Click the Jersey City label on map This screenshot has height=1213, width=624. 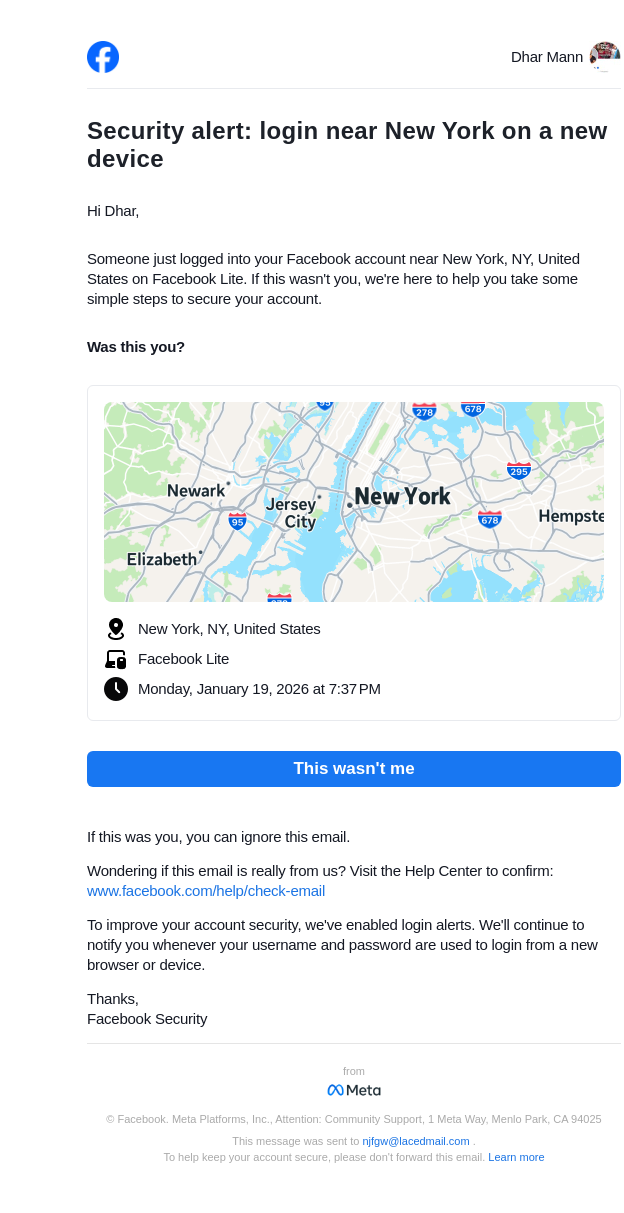[x=291, y=513]
